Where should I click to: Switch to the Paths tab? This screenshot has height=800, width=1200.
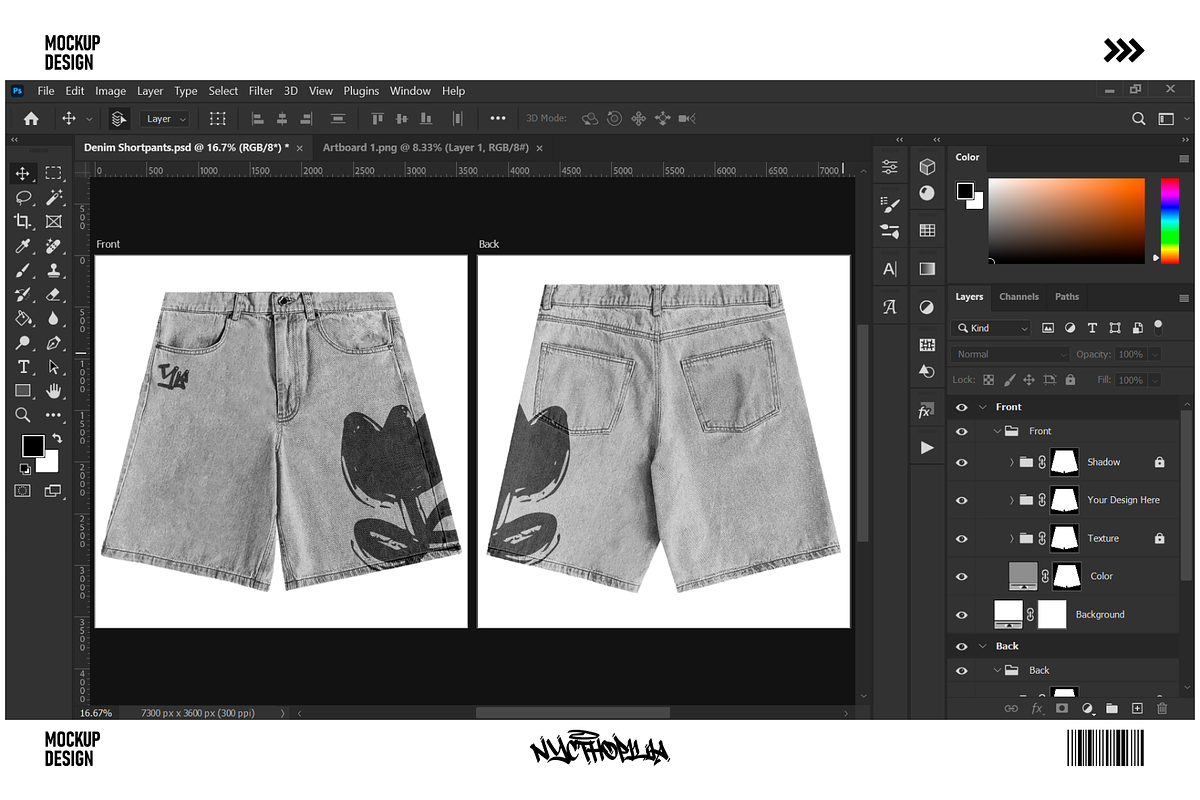1067,297
